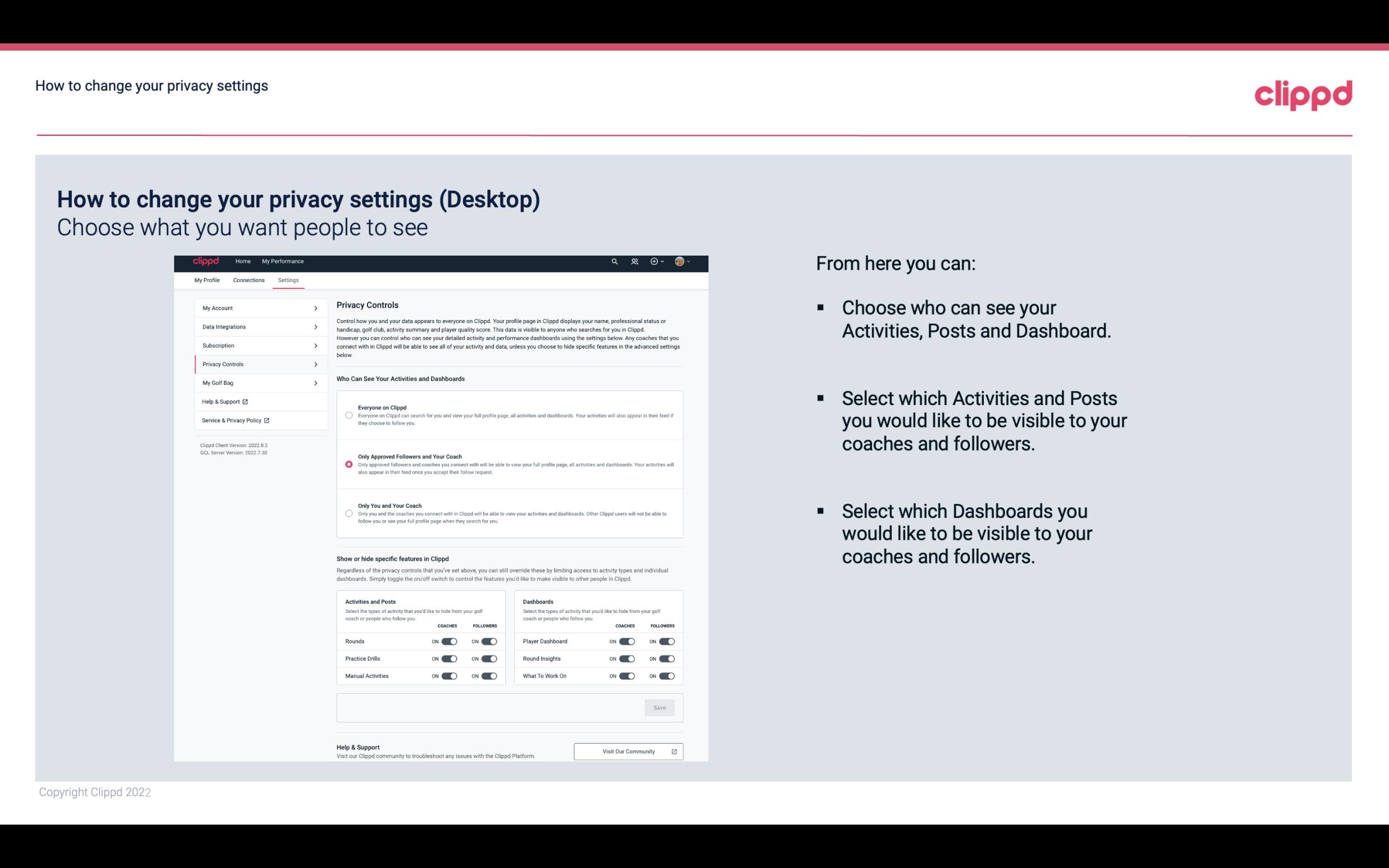Open the Connections tab
Image resolution: width=1389 pixels, height=868 pixels.
[x=248, y=280]
